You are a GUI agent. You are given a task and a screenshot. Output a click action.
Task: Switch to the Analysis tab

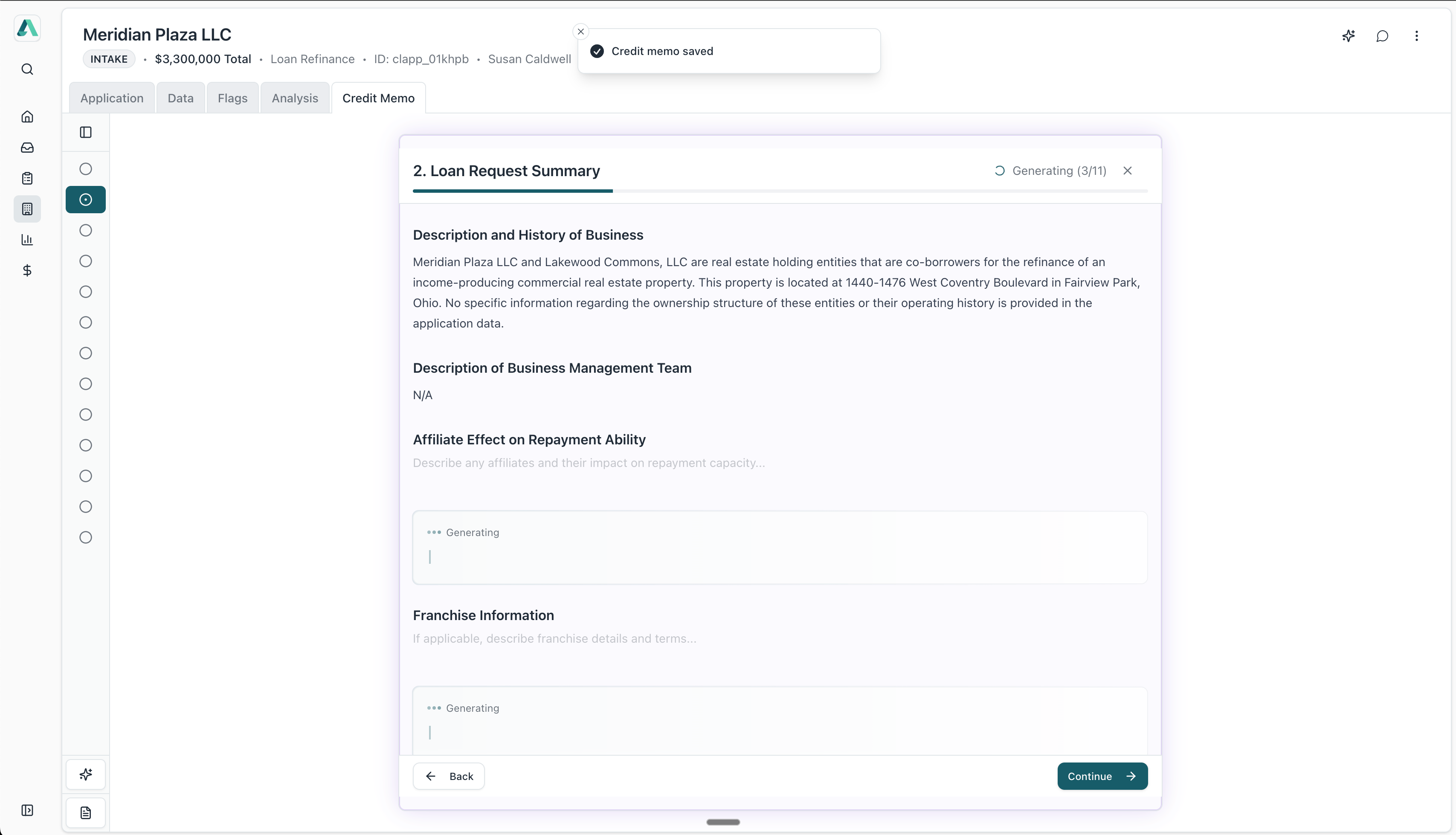295,98
